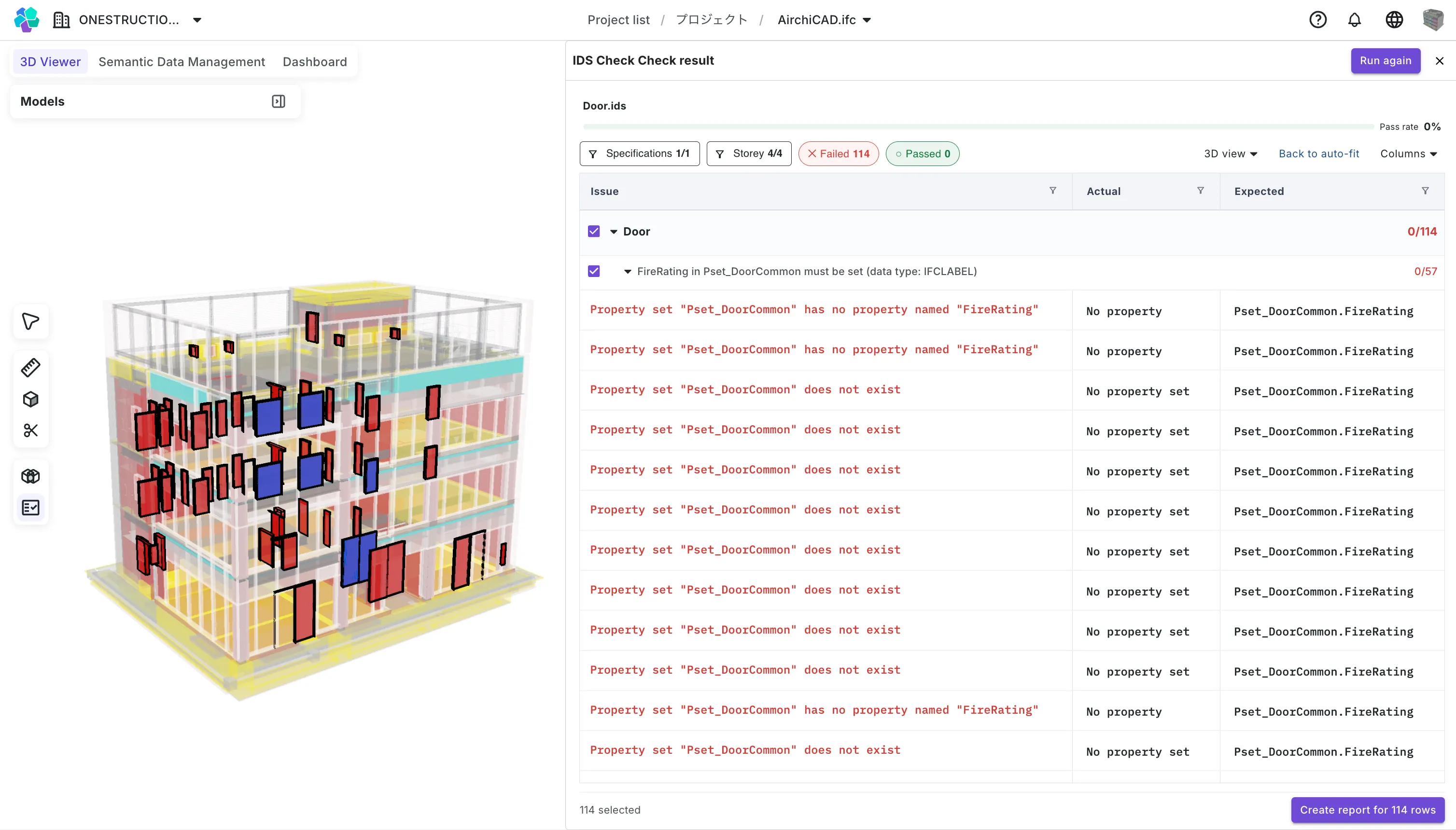Viewport: 1456px width, 830px height.
Task: Go to Project list breadcrumb
Action: (618, 20)
